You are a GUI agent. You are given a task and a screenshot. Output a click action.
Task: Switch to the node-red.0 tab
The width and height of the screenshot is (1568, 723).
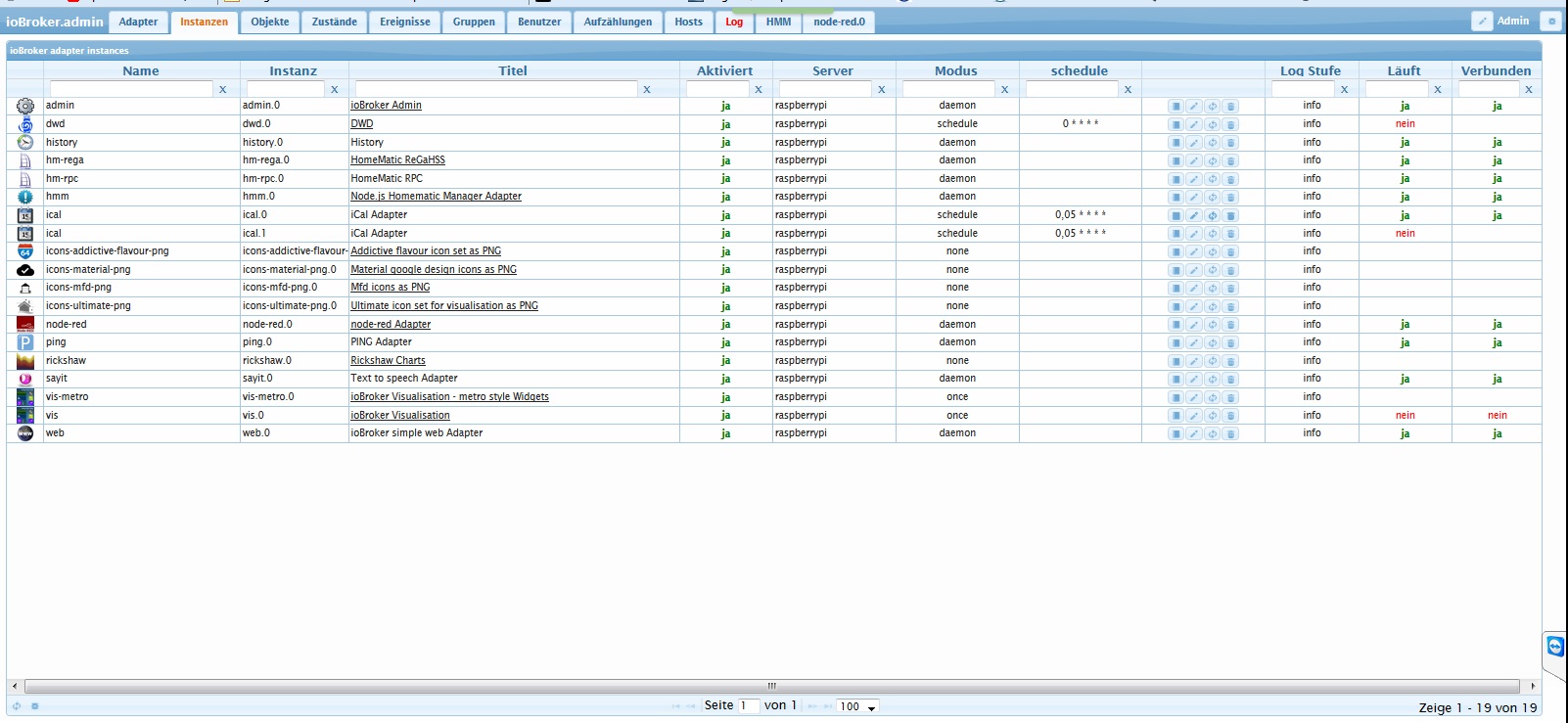click(x=839, y=22)
